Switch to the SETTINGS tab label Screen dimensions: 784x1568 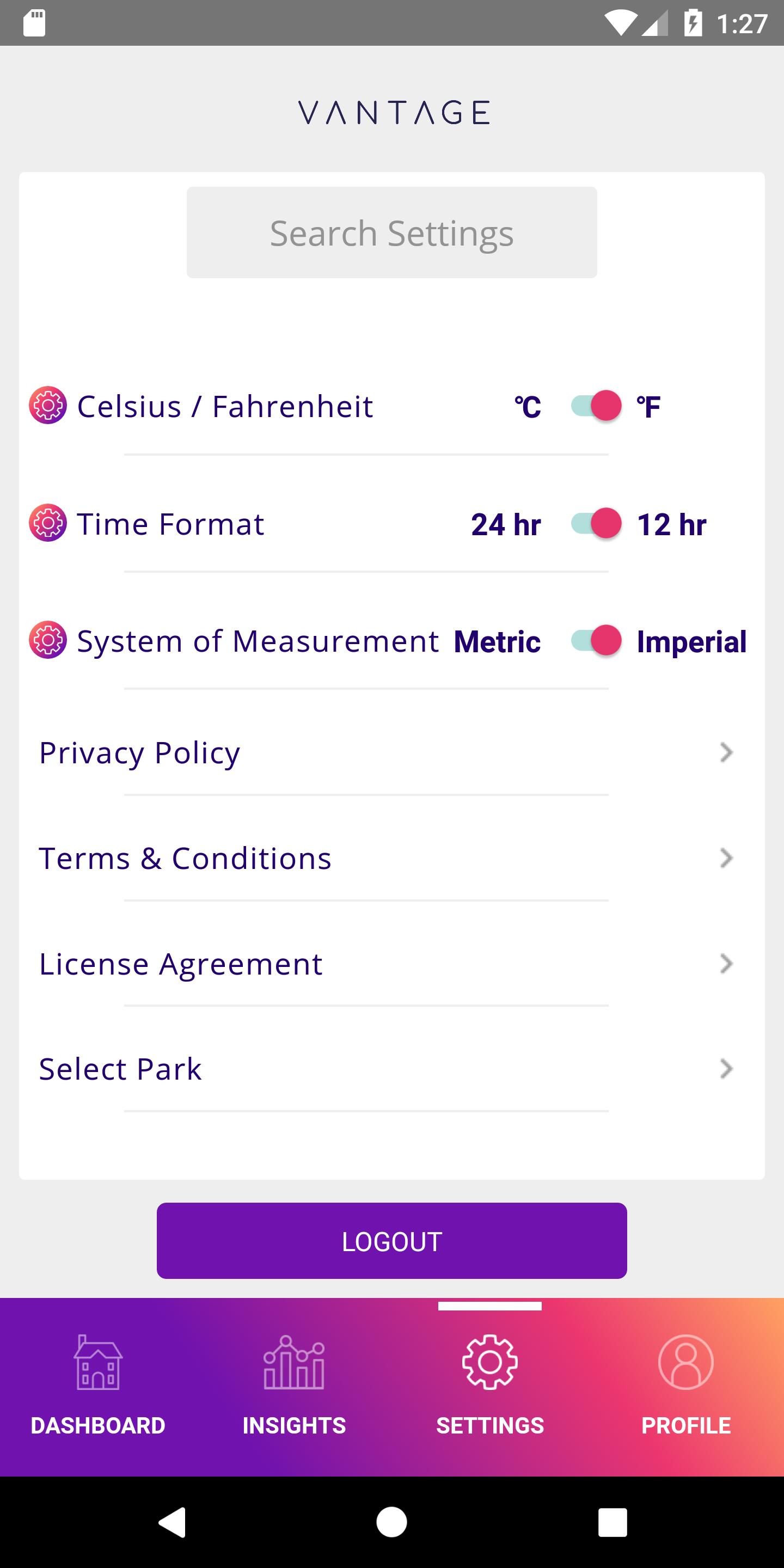pyautogui.click(x=490, y=1425)
